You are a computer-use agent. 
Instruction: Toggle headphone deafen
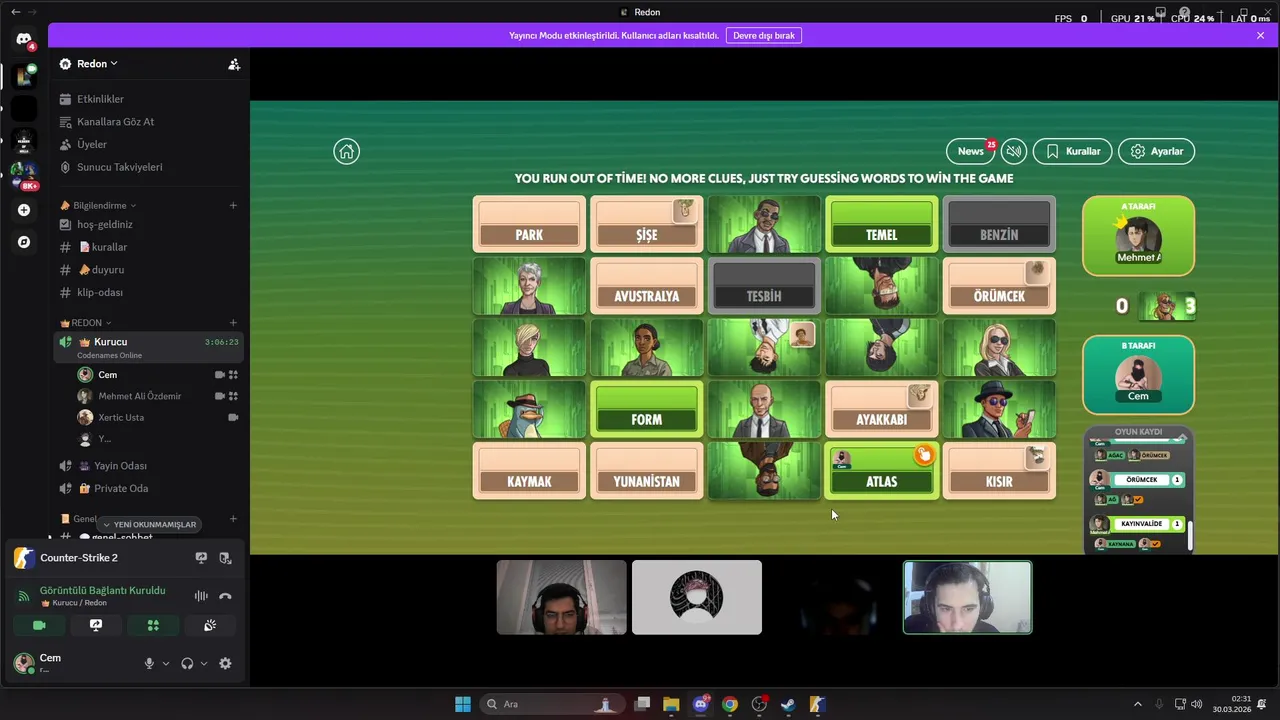pyautogui.click(x=187, y=663)
